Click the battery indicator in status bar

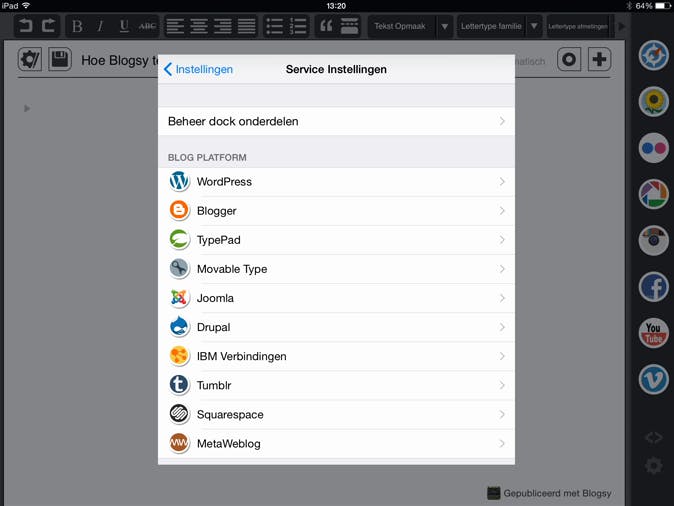(x=662, y=6)
